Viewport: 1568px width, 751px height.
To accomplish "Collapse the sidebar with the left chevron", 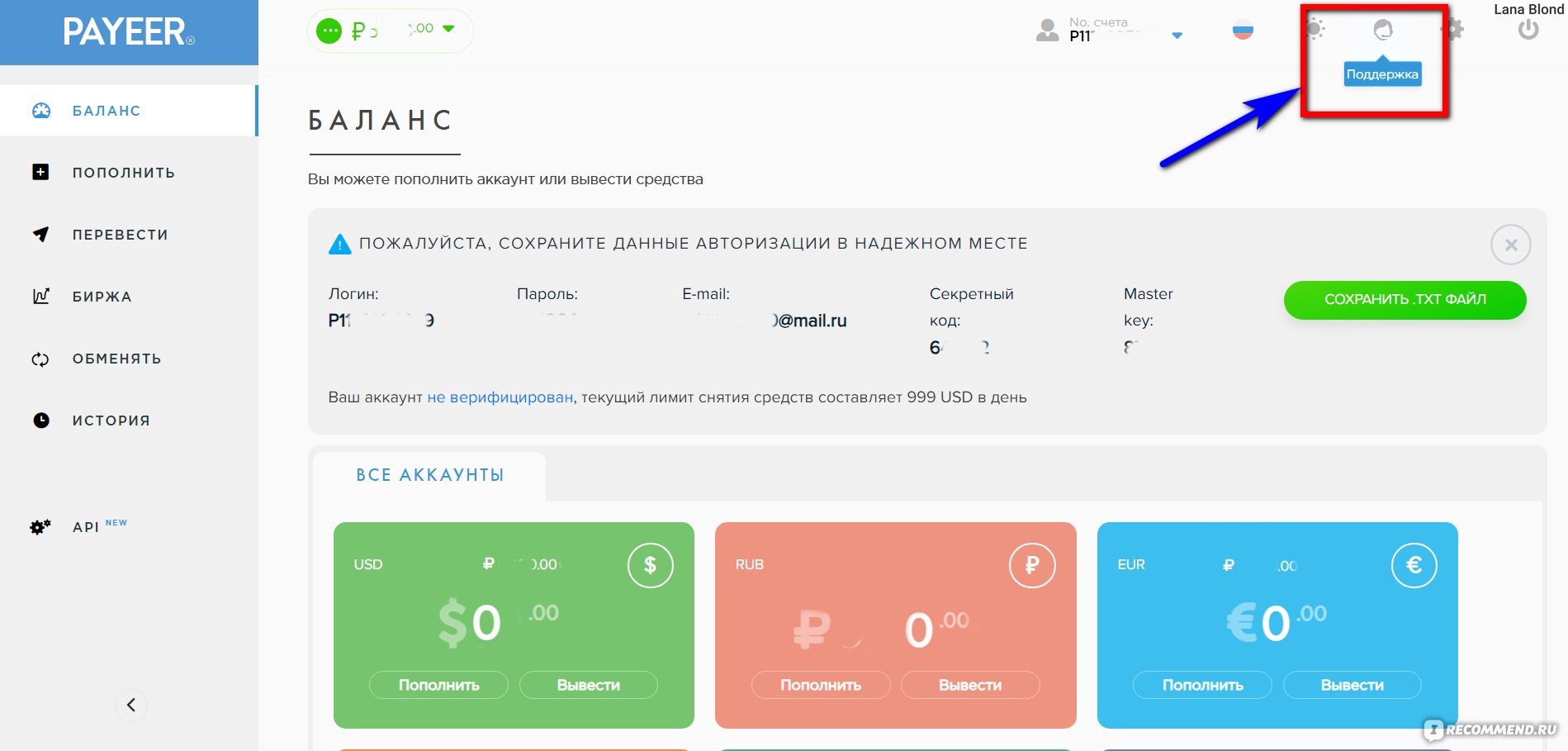I will coord(131,705).
